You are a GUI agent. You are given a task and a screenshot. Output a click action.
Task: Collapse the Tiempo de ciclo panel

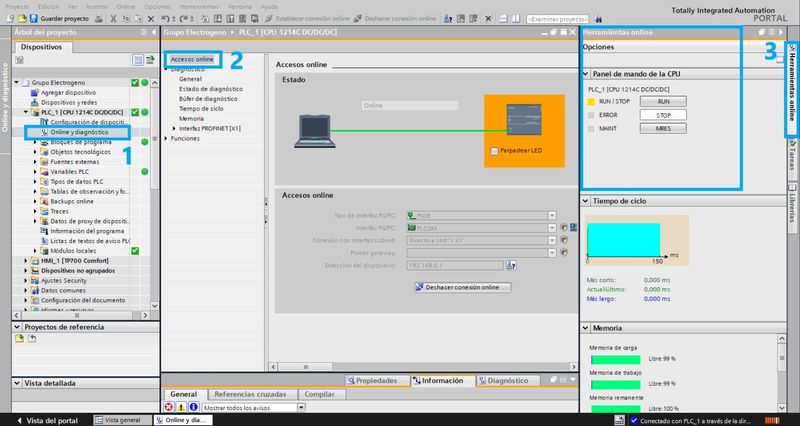pyautogui.click(x=587, y=201)
